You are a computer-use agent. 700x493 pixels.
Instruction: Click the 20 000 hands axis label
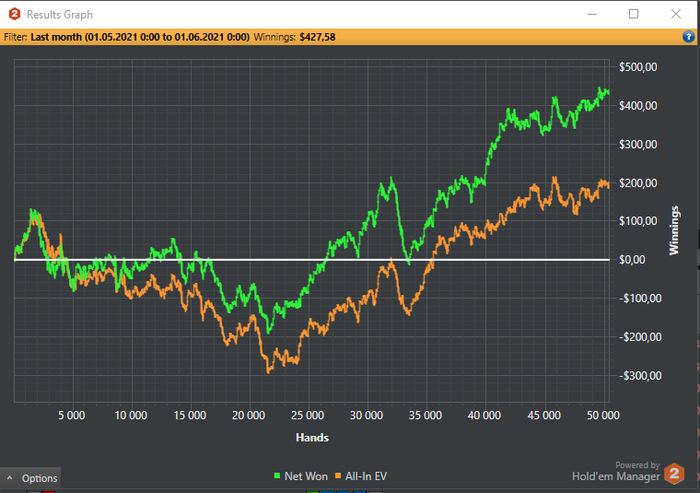point(249,415)
